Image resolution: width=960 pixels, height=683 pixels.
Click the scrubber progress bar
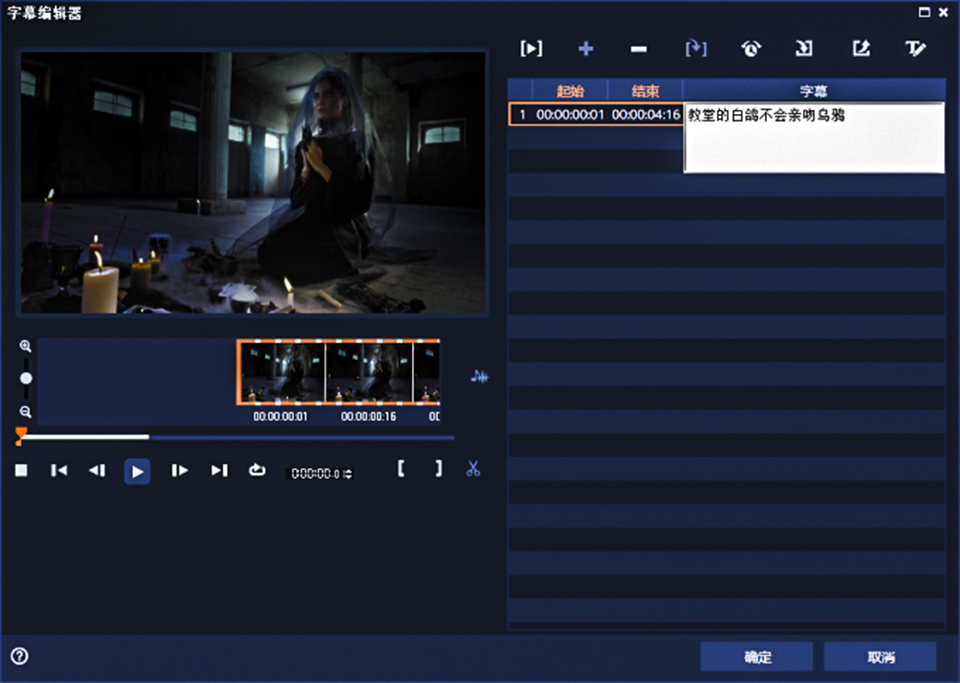[238, 437]
